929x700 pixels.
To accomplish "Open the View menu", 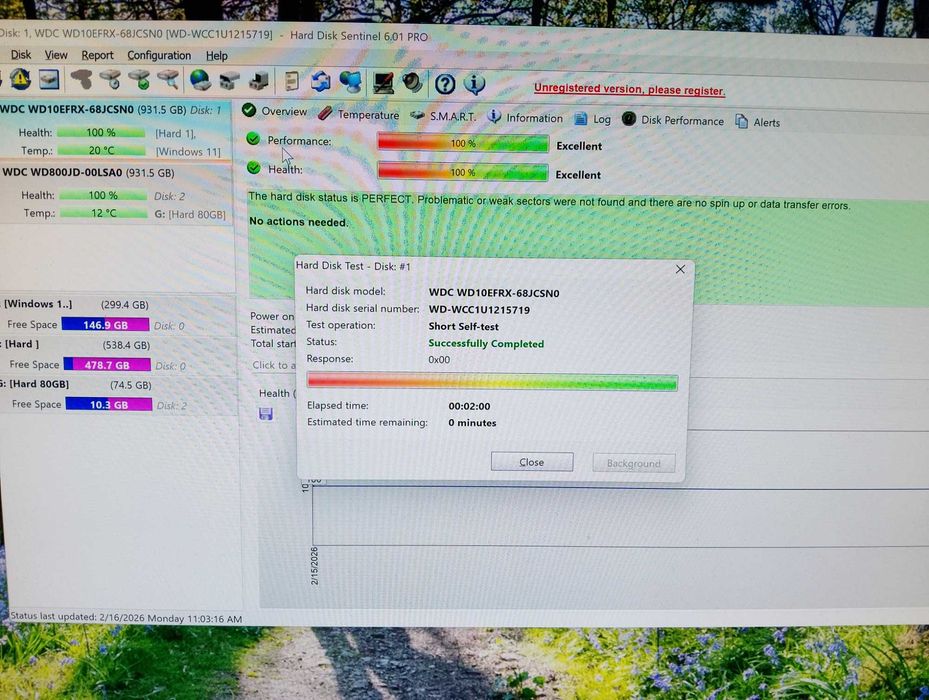I will pyautogui.click(x=56, y=55).
